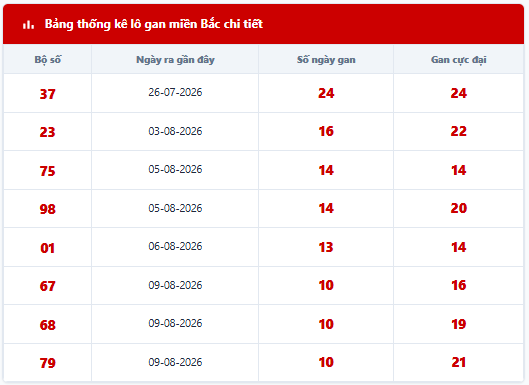Select number 98 in Bộ số column
The width and height of the screenshot is (529, 385).
pyautogui.click(x=48, y=209)
